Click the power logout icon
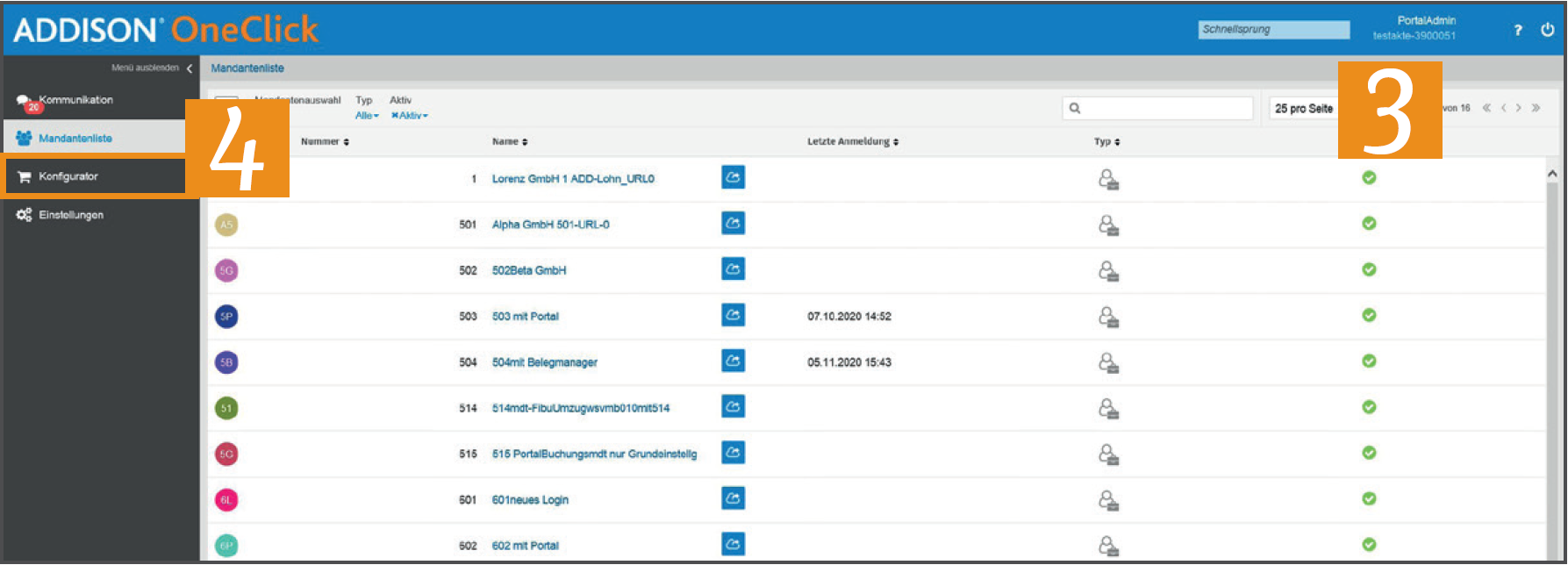Image resolution: width=1568 pixels, height=565 pixels. tap(1547, 30)
